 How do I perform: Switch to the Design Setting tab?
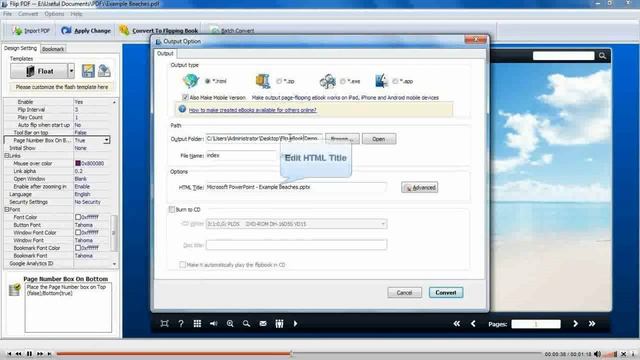pyautogui.click(x=20, y=48)
